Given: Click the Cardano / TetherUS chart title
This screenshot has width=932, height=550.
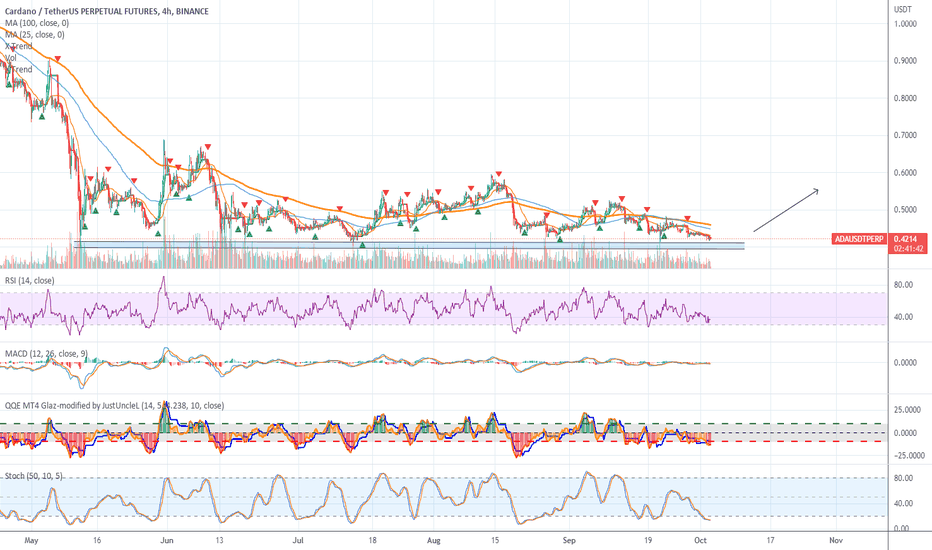Looking at the screenshot, I should click(107, 11).
